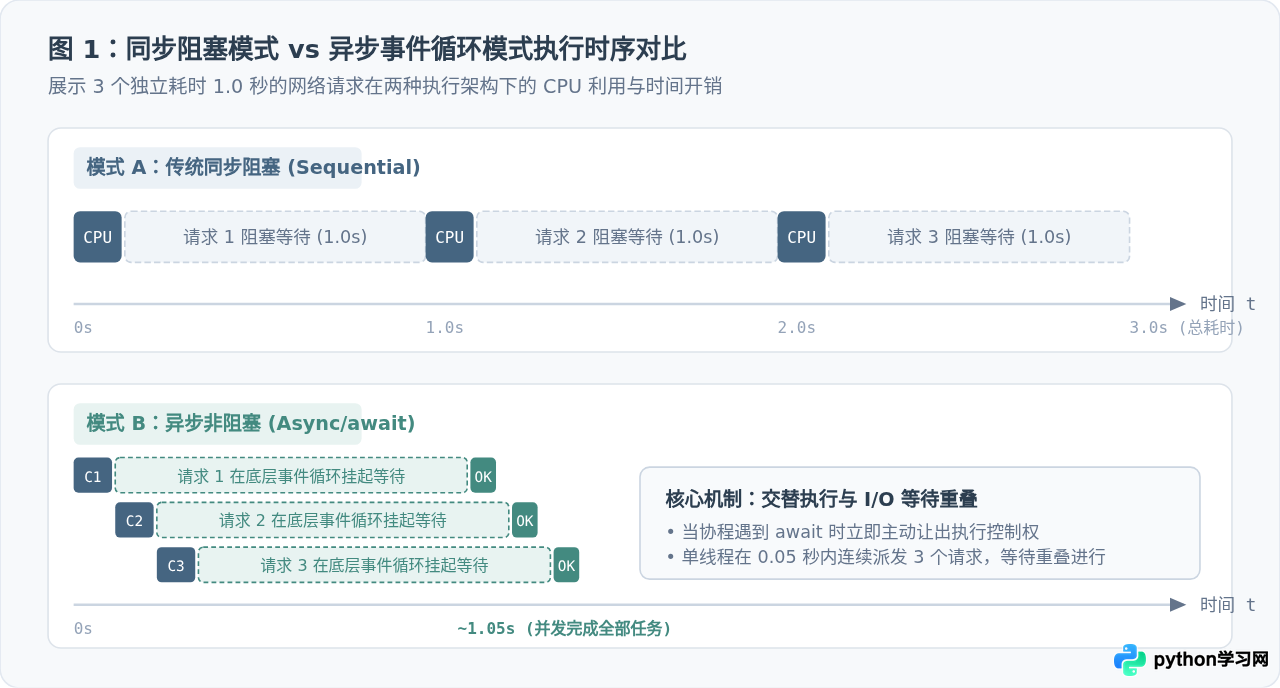Click the OK block ending the 请求 1 row
Image resolution: width=1280 pixels, height=688 pixels.
(x=483, y=476)
